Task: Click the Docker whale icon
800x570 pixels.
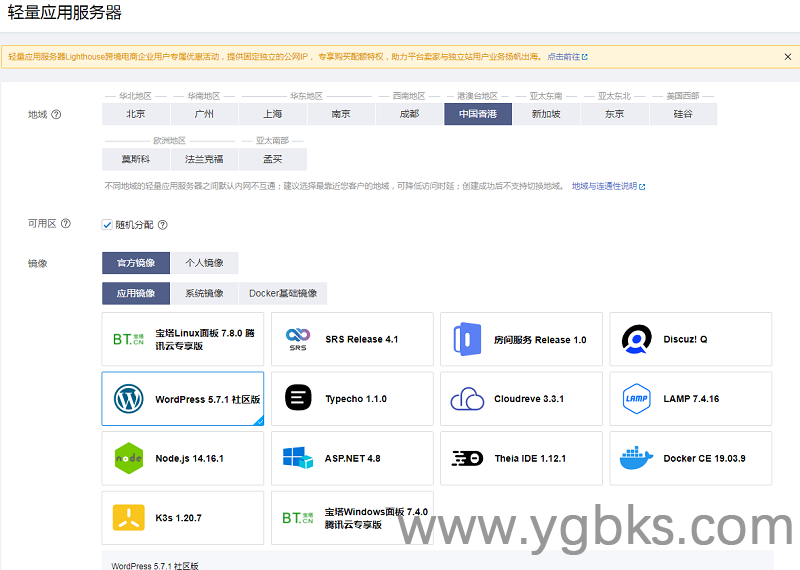Action: [x=636, y=458]
